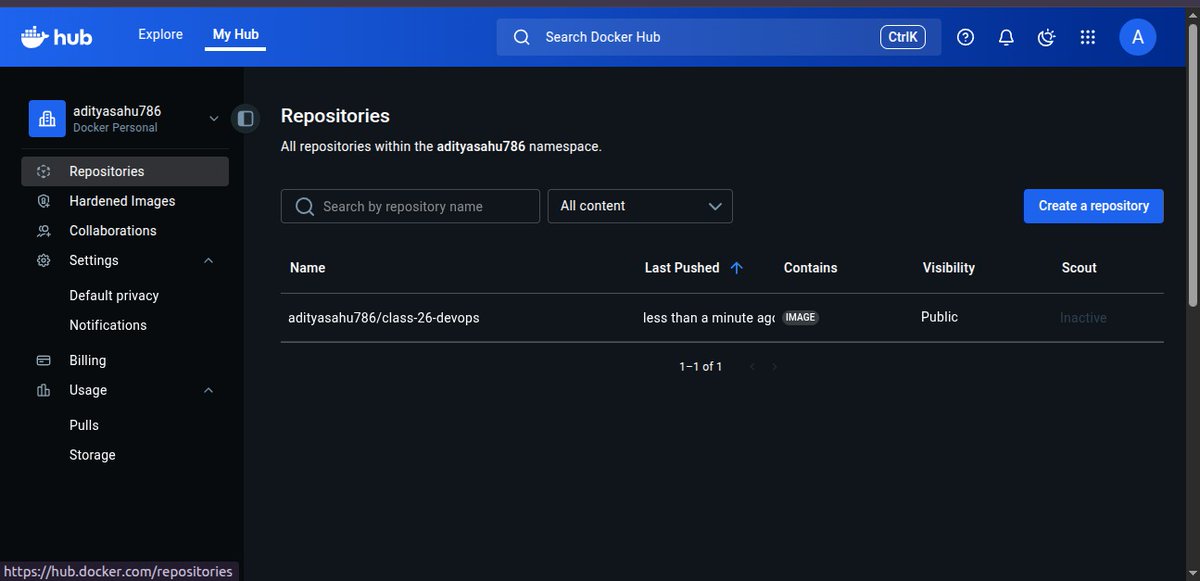Click the Public visibility cell

point(939,317)
